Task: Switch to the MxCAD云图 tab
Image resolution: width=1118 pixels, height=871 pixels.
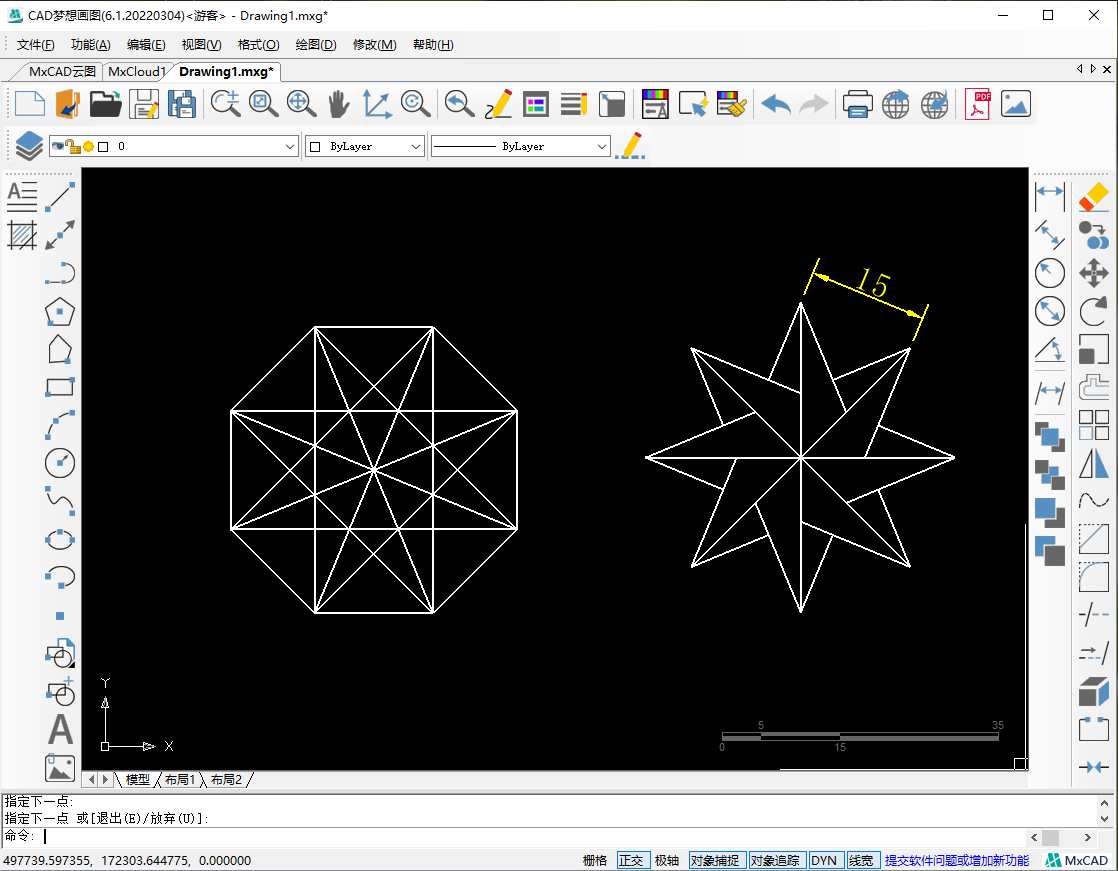Action: (62, 71)
